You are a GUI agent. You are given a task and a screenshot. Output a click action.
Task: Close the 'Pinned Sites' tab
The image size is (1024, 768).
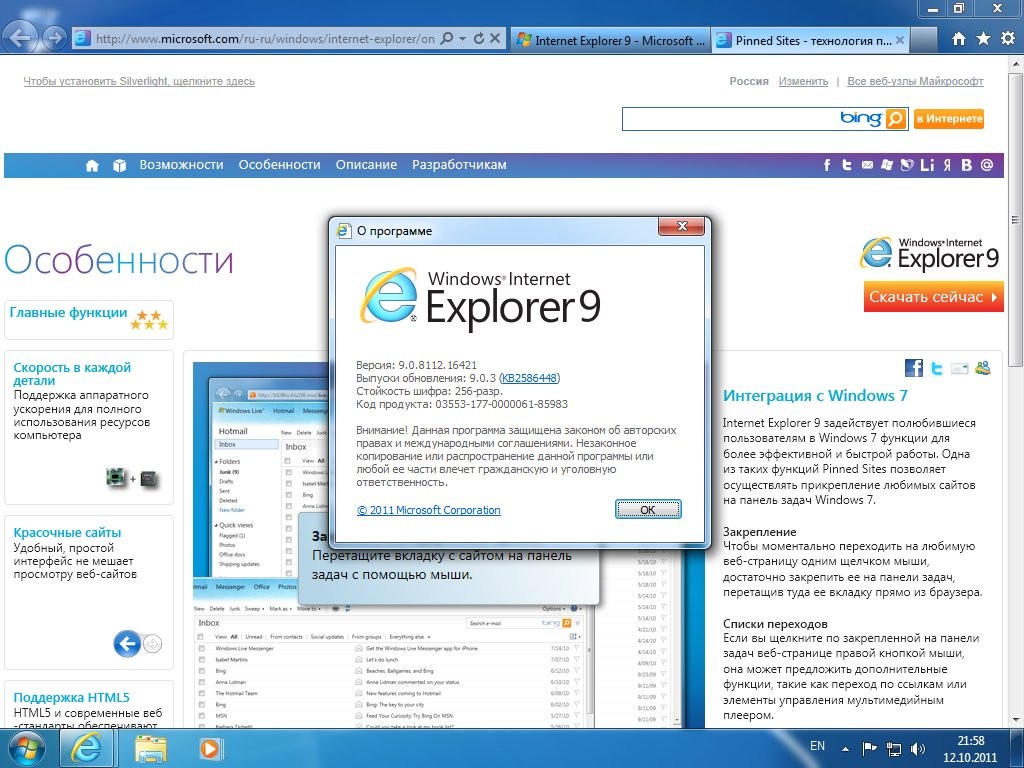[900, 40]
